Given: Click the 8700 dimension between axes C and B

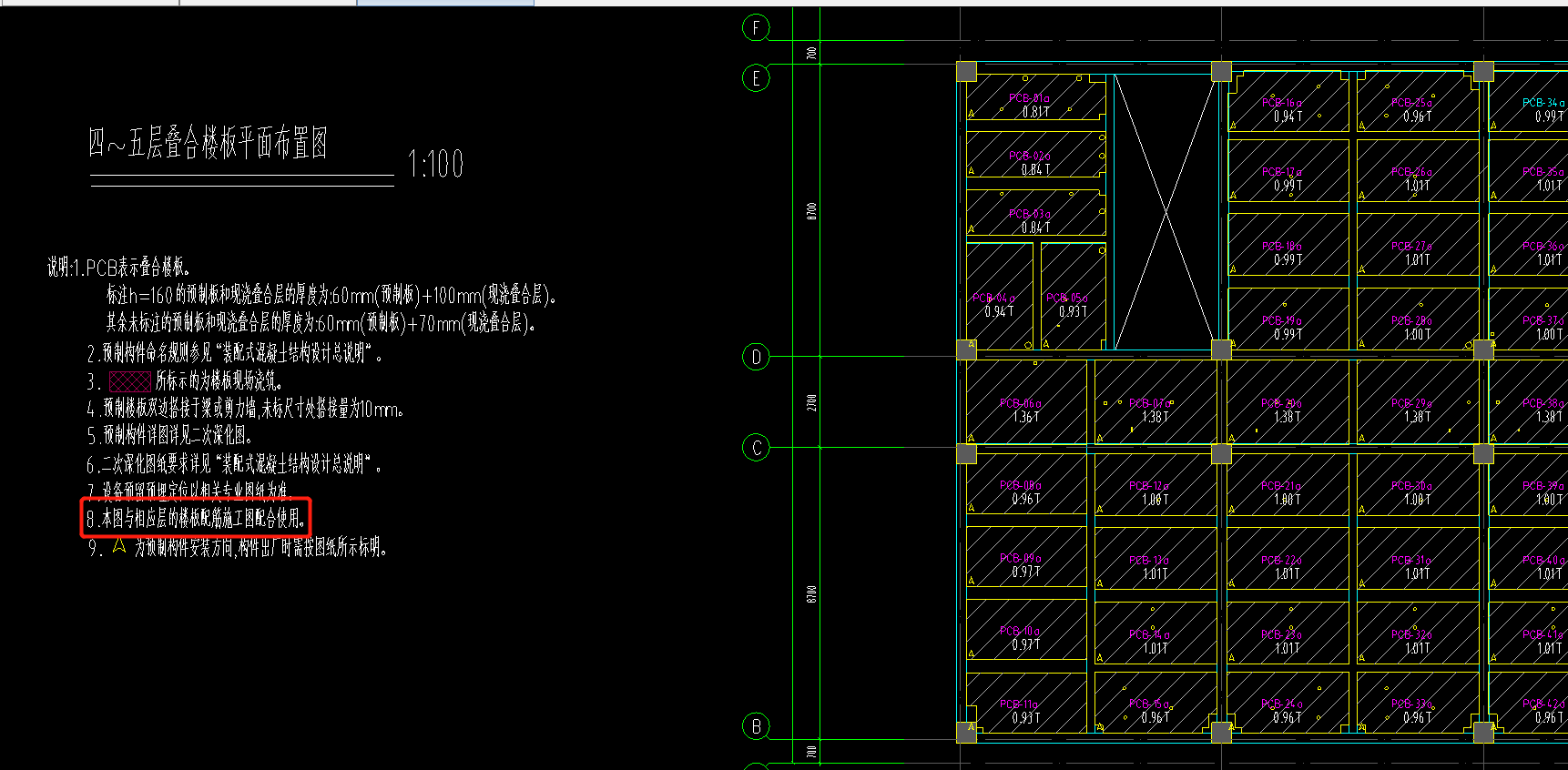Looking at the screenshot, I should click(x=811, y=594).
